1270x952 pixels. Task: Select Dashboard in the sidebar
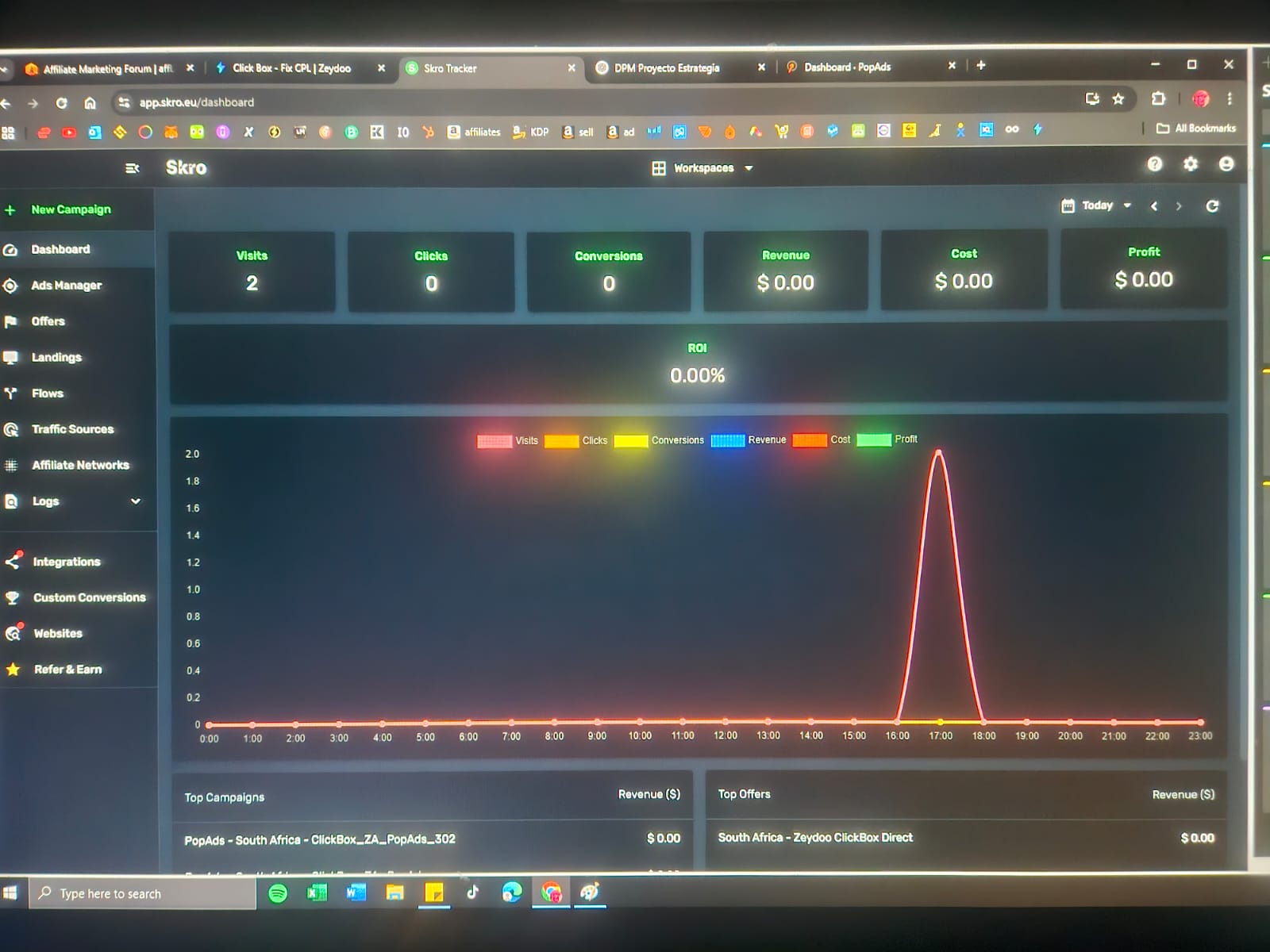[75, 250]
